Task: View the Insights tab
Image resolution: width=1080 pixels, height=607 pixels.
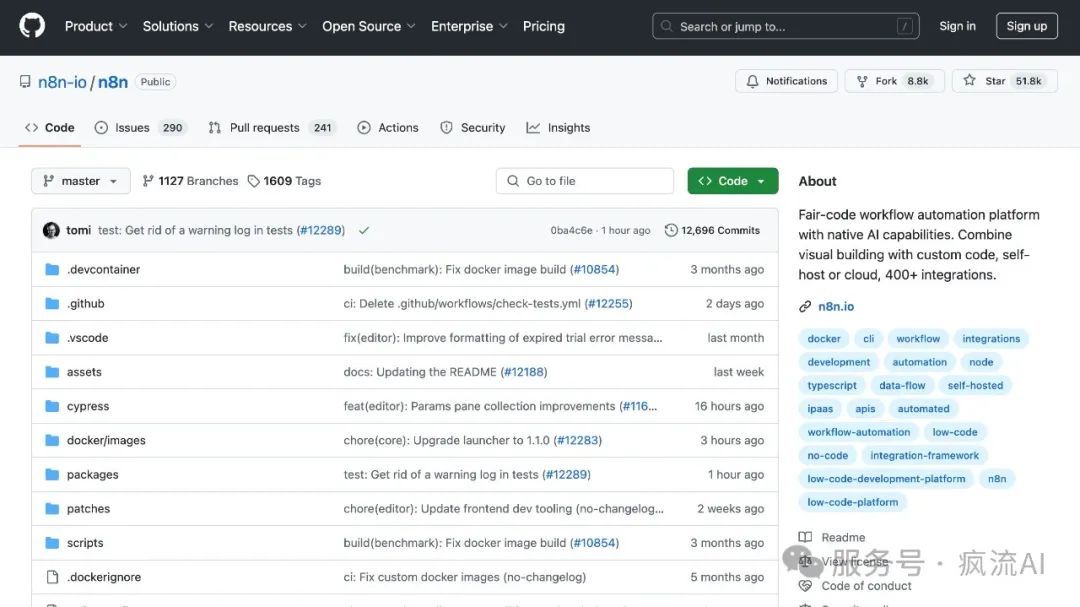Action: coord(559,127)
